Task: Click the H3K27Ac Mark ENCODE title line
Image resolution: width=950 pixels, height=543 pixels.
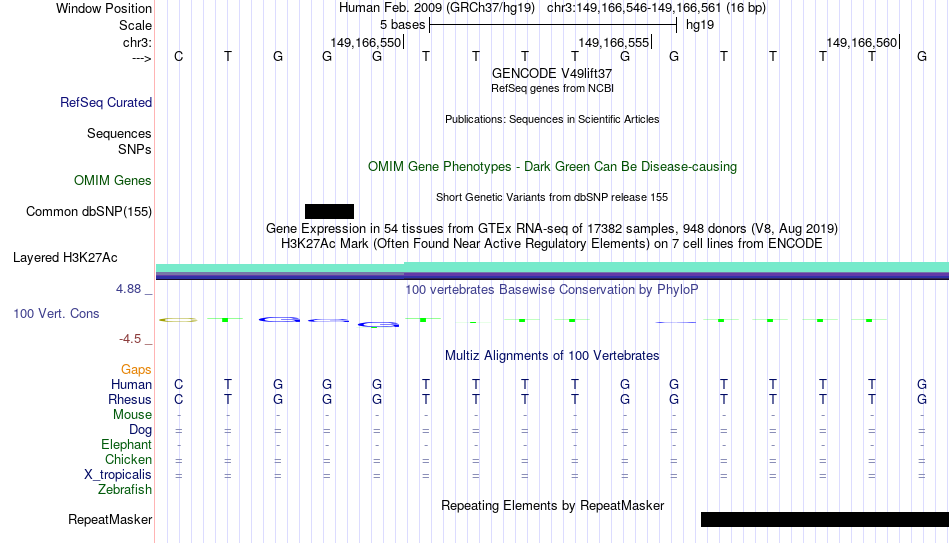Action: click(552, 244)
